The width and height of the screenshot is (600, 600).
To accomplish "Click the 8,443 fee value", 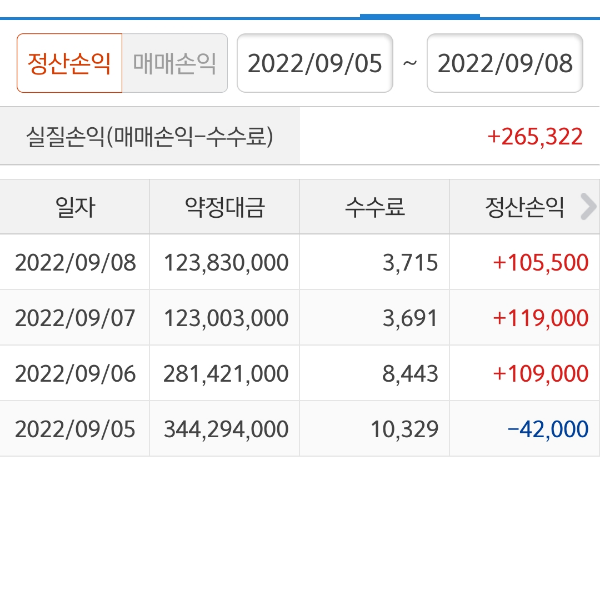I will click(x=413, y=374).
